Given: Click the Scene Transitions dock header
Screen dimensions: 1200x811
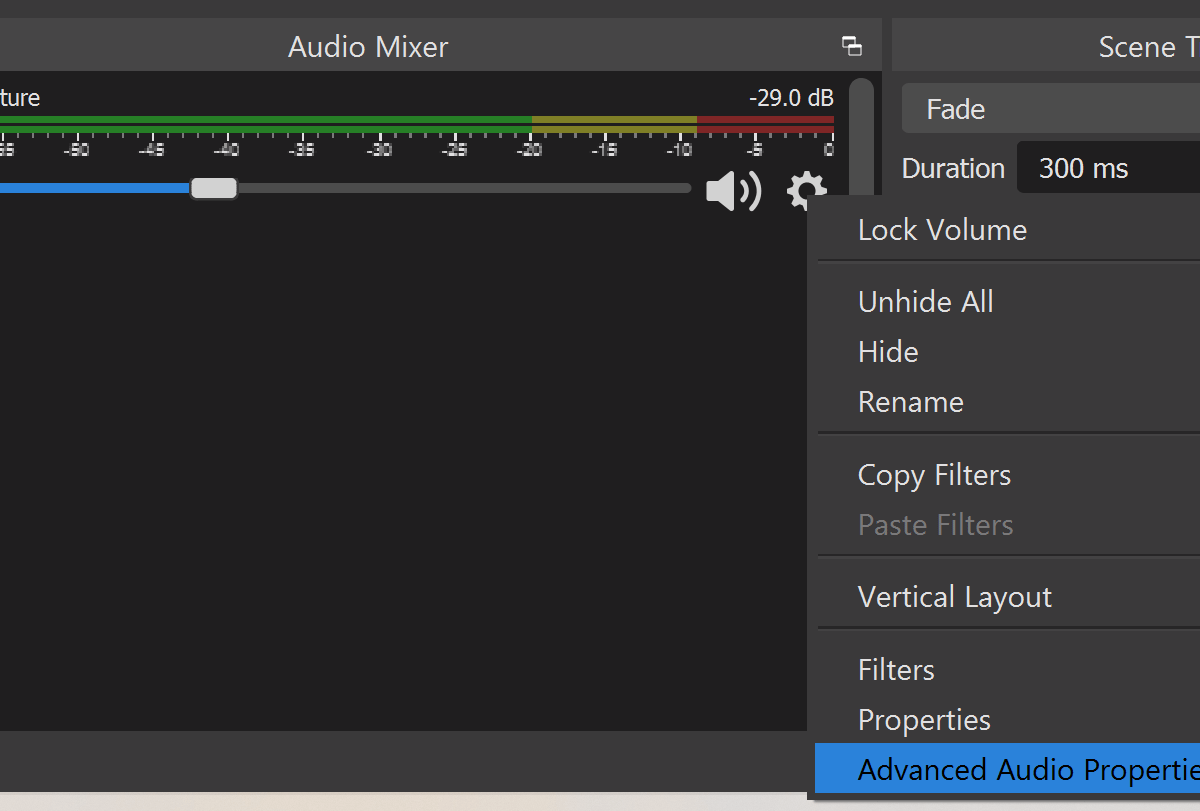Looking at the screenshot, I should coord(1140,47).
